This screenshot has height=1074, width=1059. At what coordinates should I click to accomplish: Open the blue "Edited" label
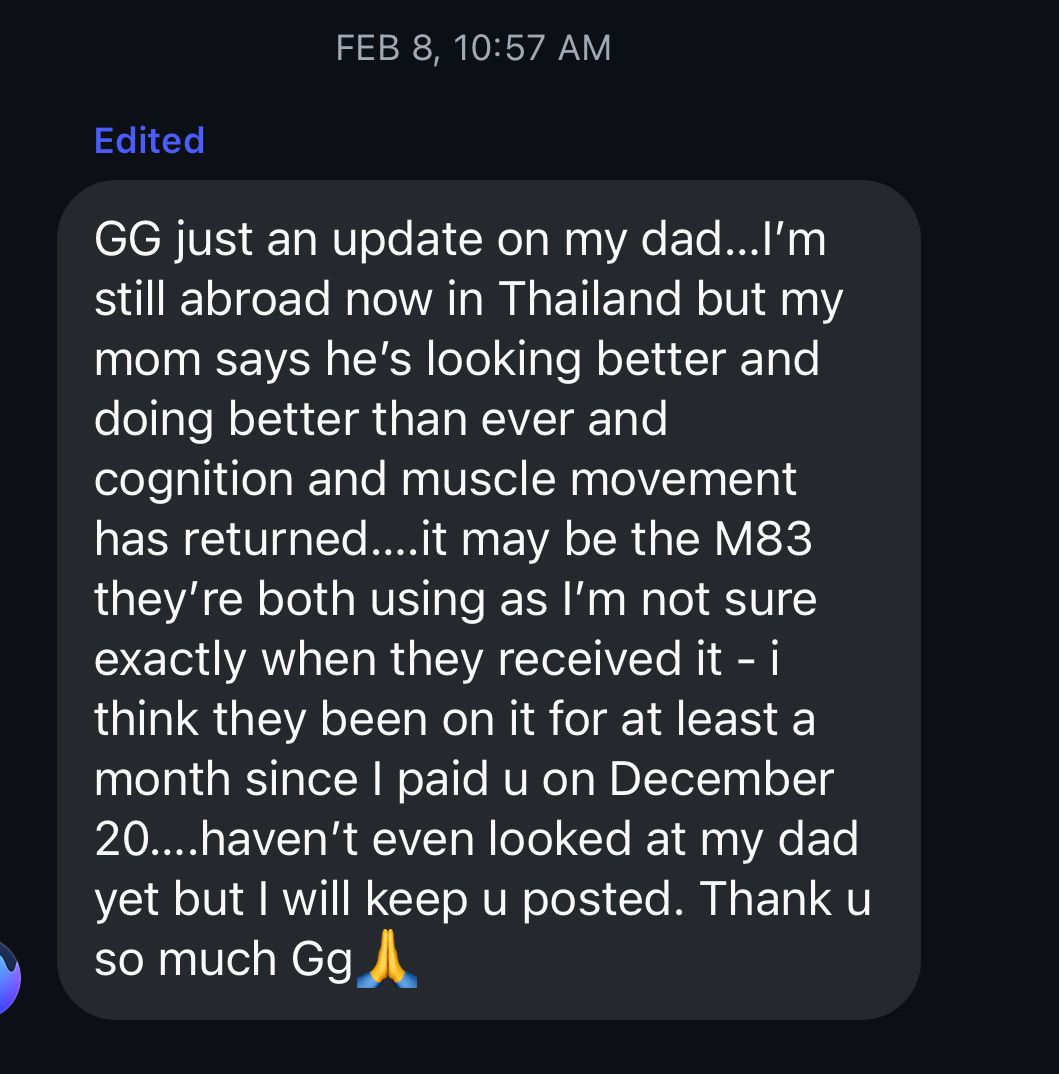[149, 140]
